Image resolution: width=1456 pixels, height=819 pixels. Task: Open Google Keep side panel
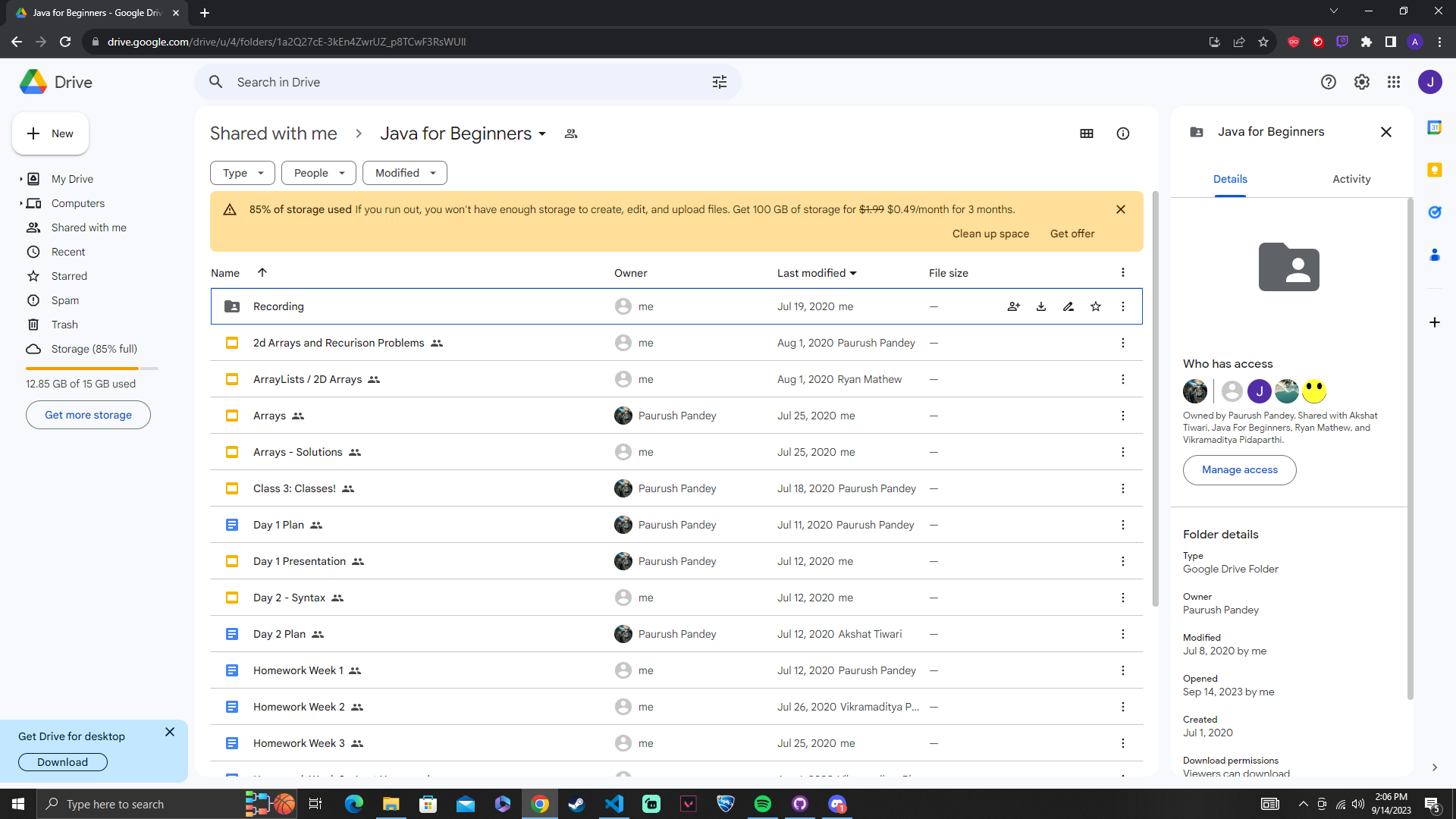[x=1435, y=170]
